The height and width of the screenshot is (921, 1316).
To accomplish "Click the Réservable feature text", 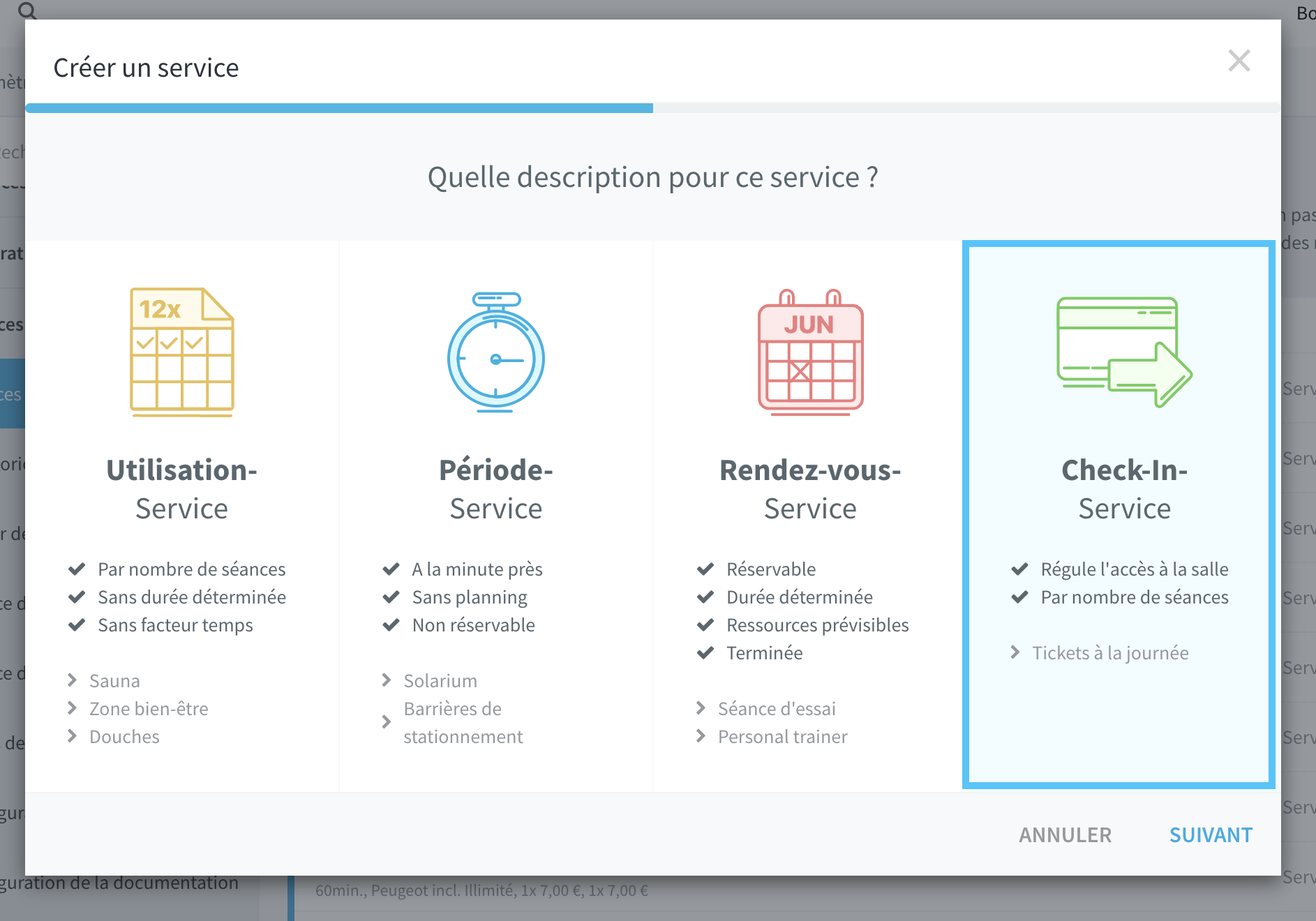I will coord(771,569).
